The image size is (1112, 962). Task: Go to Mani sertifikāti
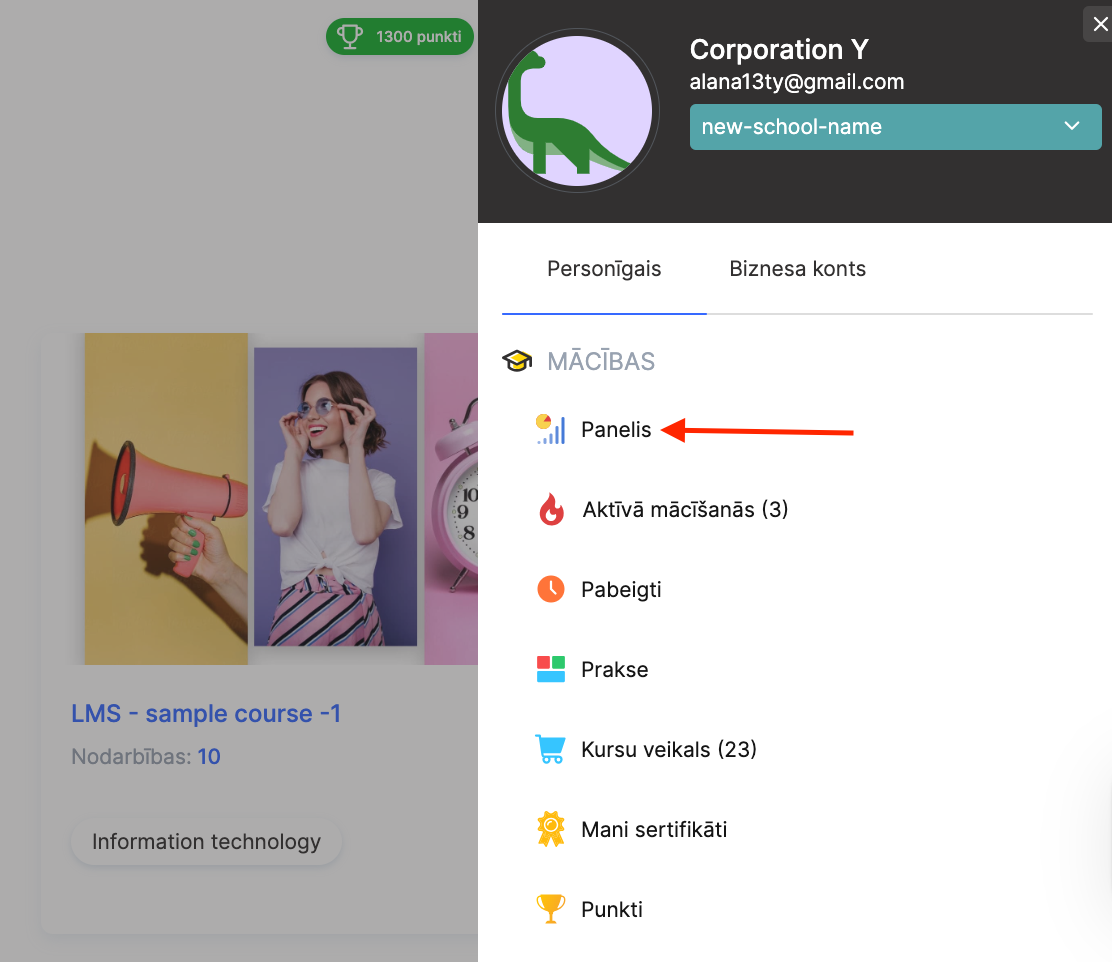point(654,829)
